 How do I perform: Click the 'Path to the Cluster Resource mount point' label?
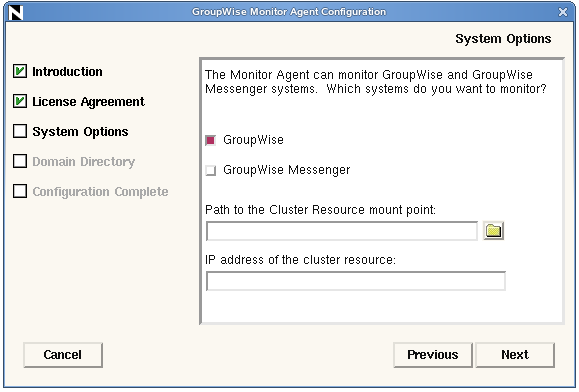pyautogui.click(x=320, y=210)
